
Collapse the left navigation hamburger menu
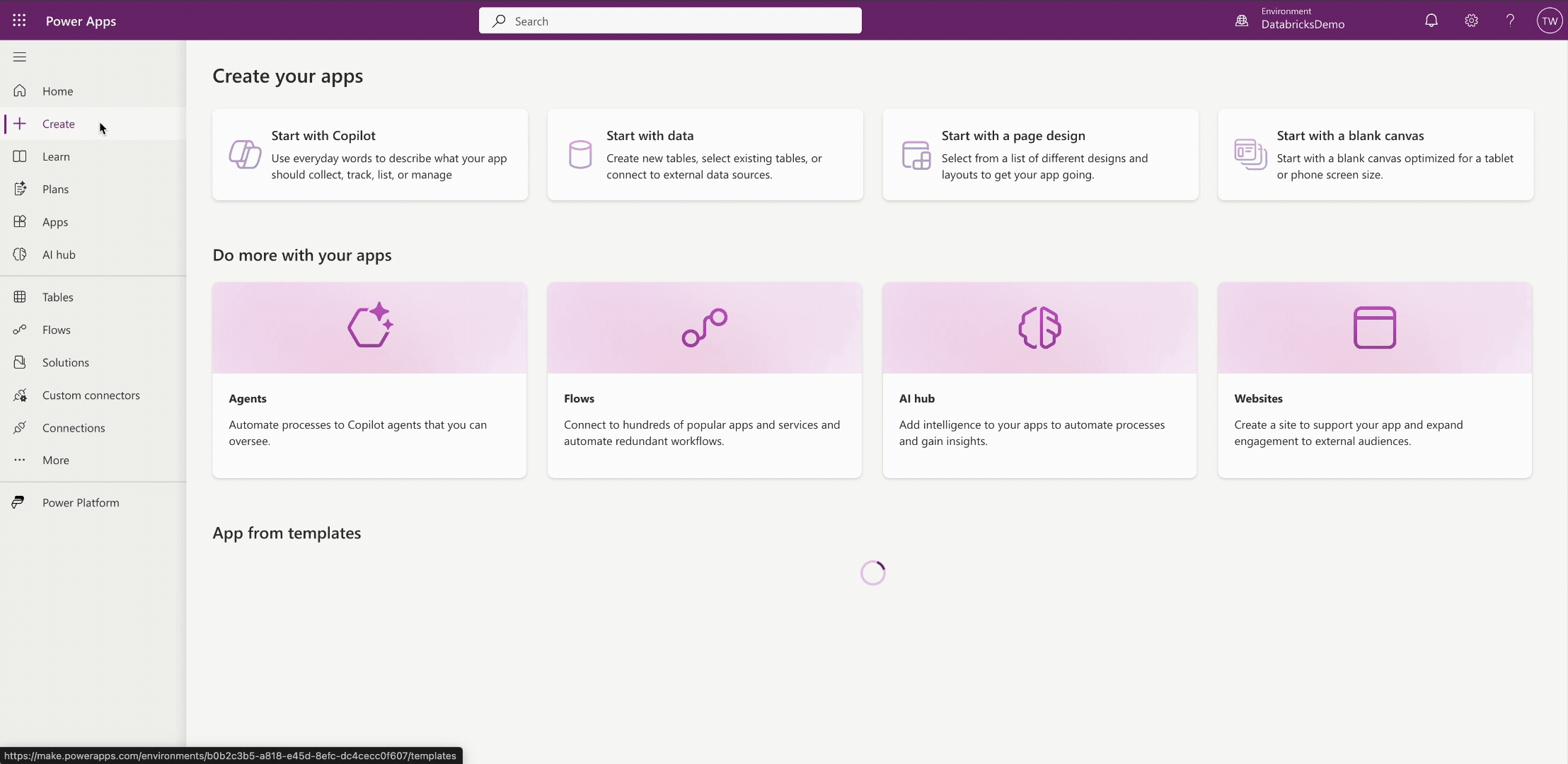pos(20,57)
